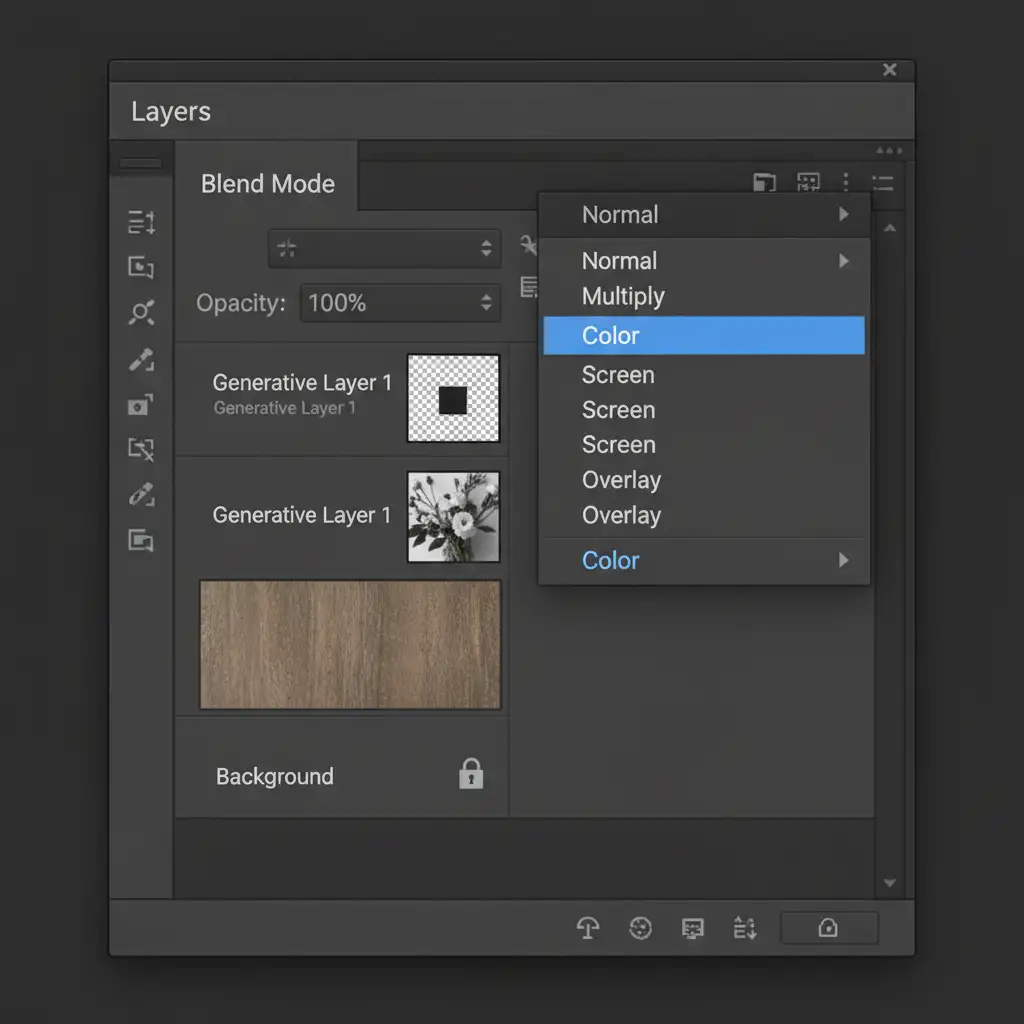Select the highlighted Color blend mode
1024x1024 pixels.
point(703,335)
